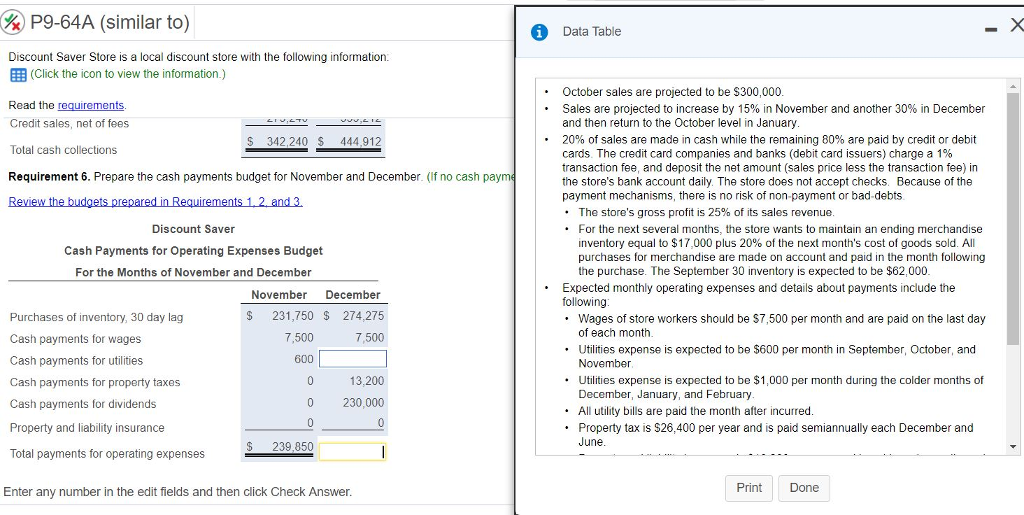Click December property taxes value 13,200
1024x515 pixels.
click(367, 381)
